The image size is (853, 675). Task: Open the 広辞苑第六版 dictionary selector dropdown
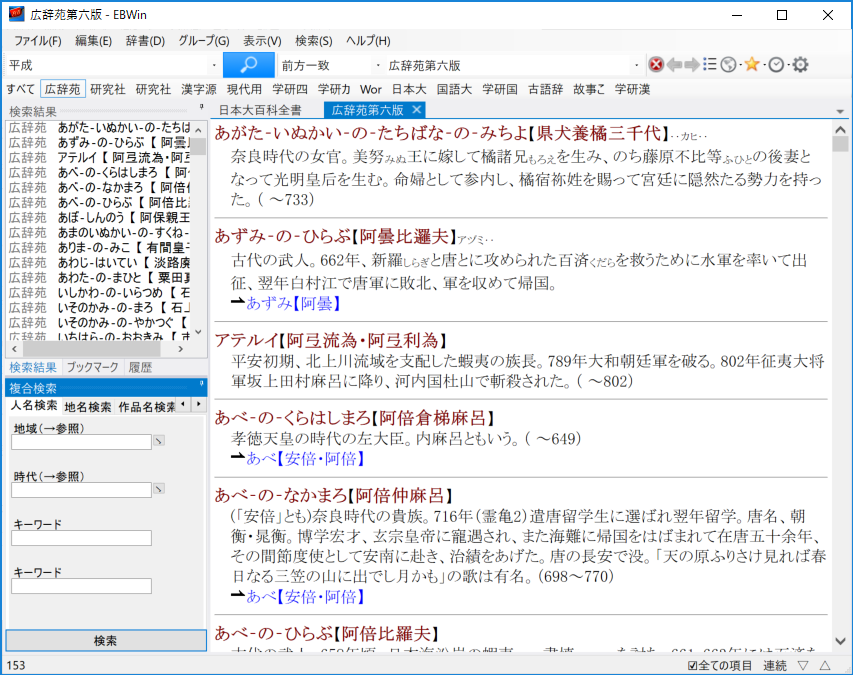(x=636, y=65)
